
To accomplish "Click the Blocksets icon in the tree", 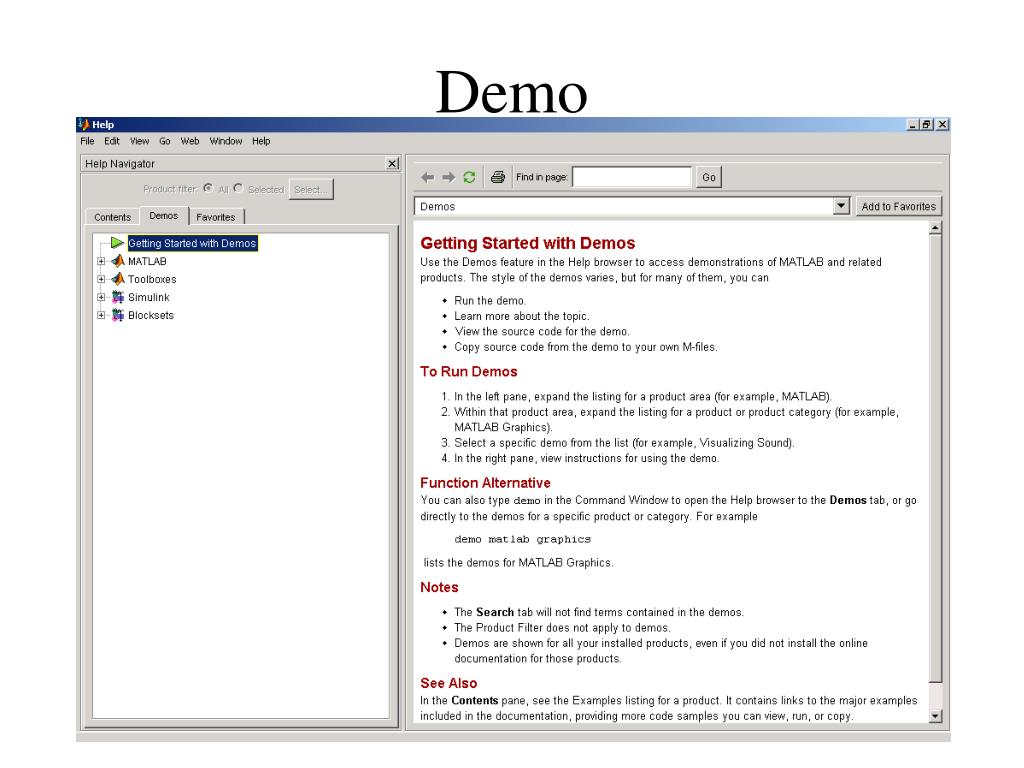I will point(118,315).
